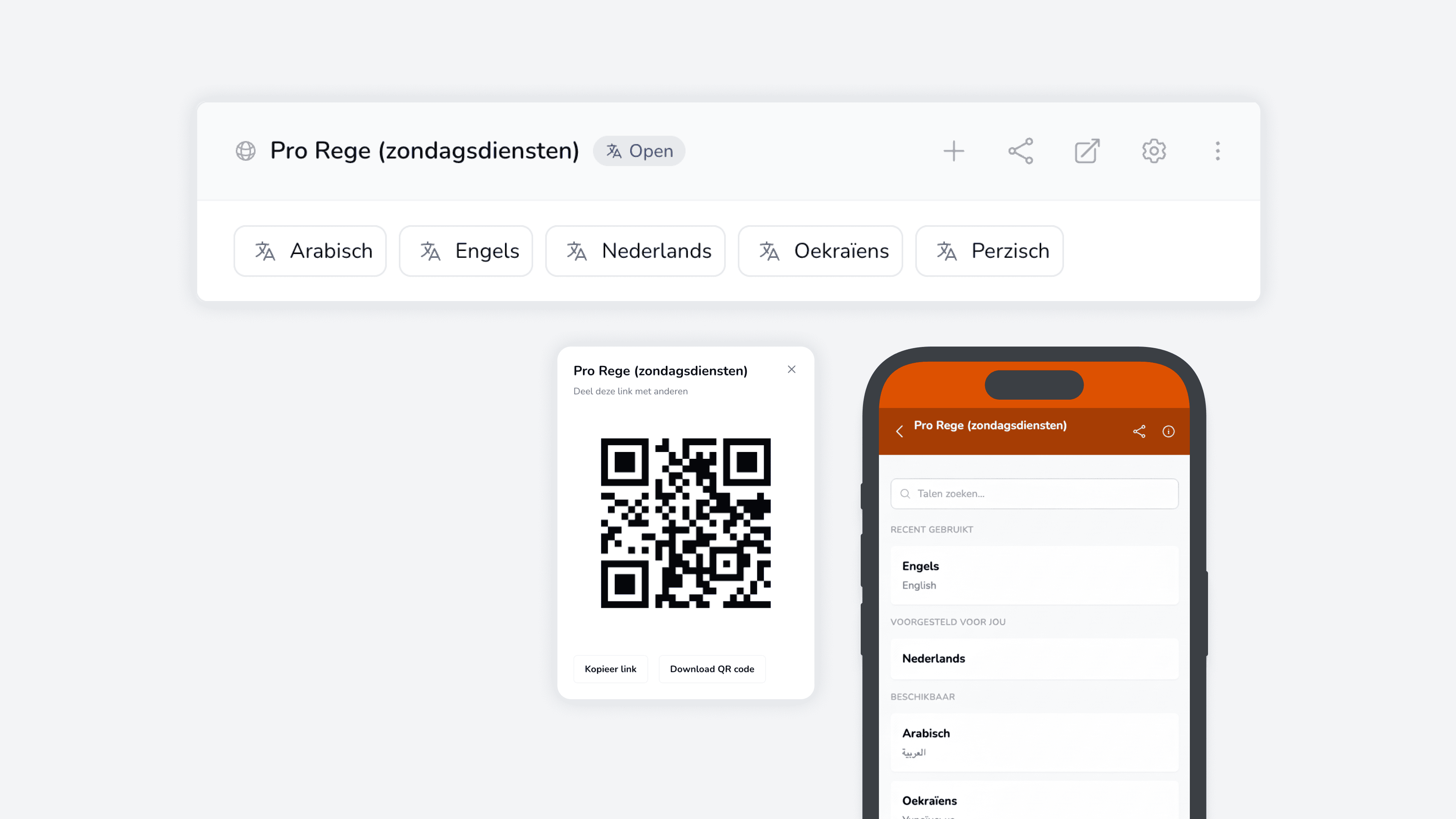The height and width of the screenshot is (819, 1456).
Task: Click the Talen zoeken search field
Action: pos(1034,494)
